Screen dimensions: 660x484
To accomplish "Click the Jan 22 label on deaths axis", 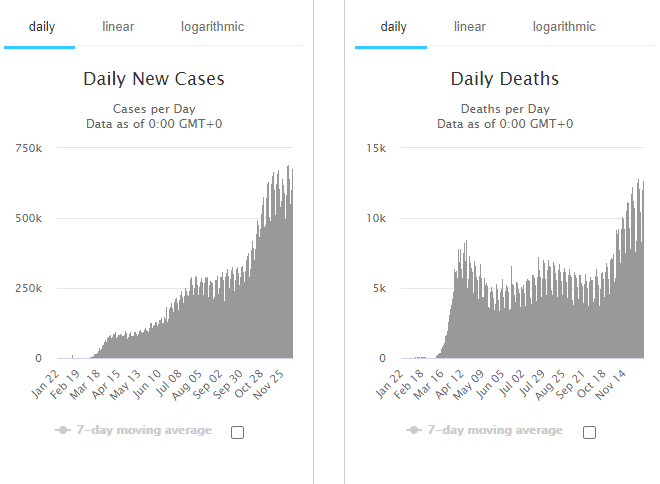I will point(389,385).
